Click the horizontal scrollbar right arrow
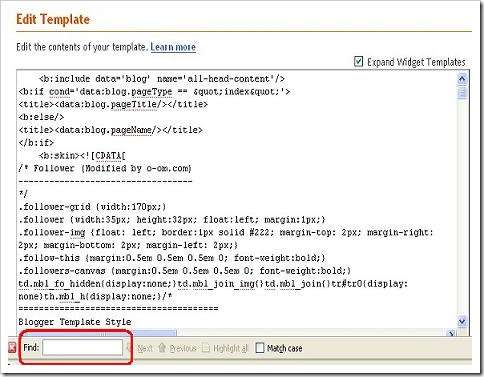484x377 pixels. click(x=451, y=333)
